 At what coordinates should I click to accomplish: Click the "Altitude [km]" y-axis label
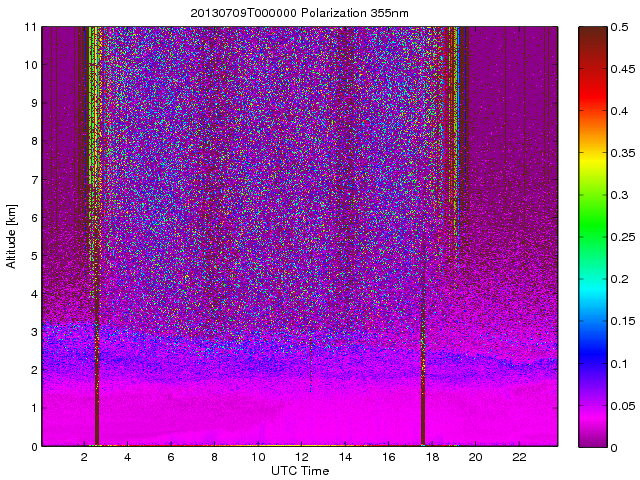coord(12,236)
